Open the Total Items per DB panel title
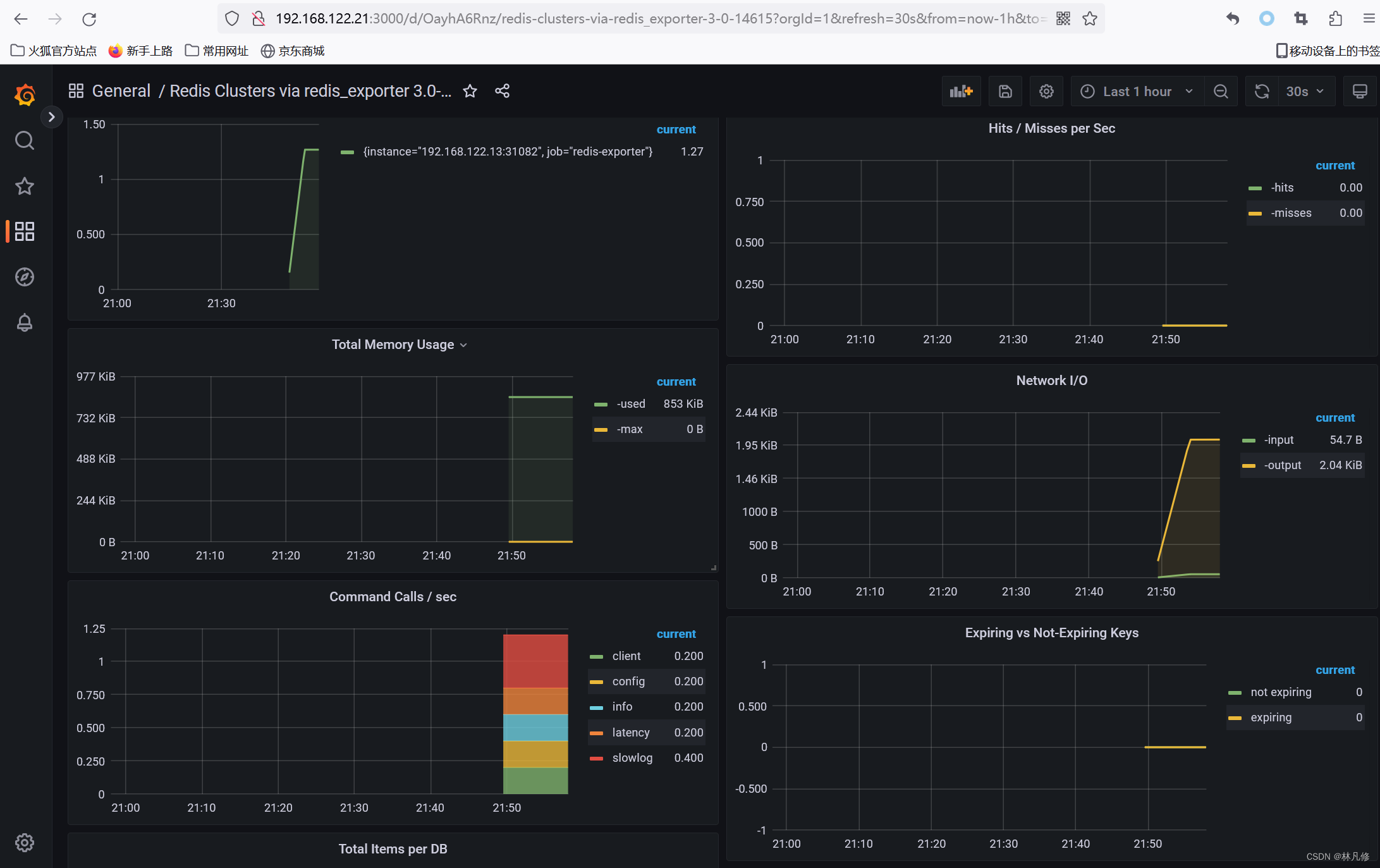The image size is (1380, 868). click(x=393, y=849)
